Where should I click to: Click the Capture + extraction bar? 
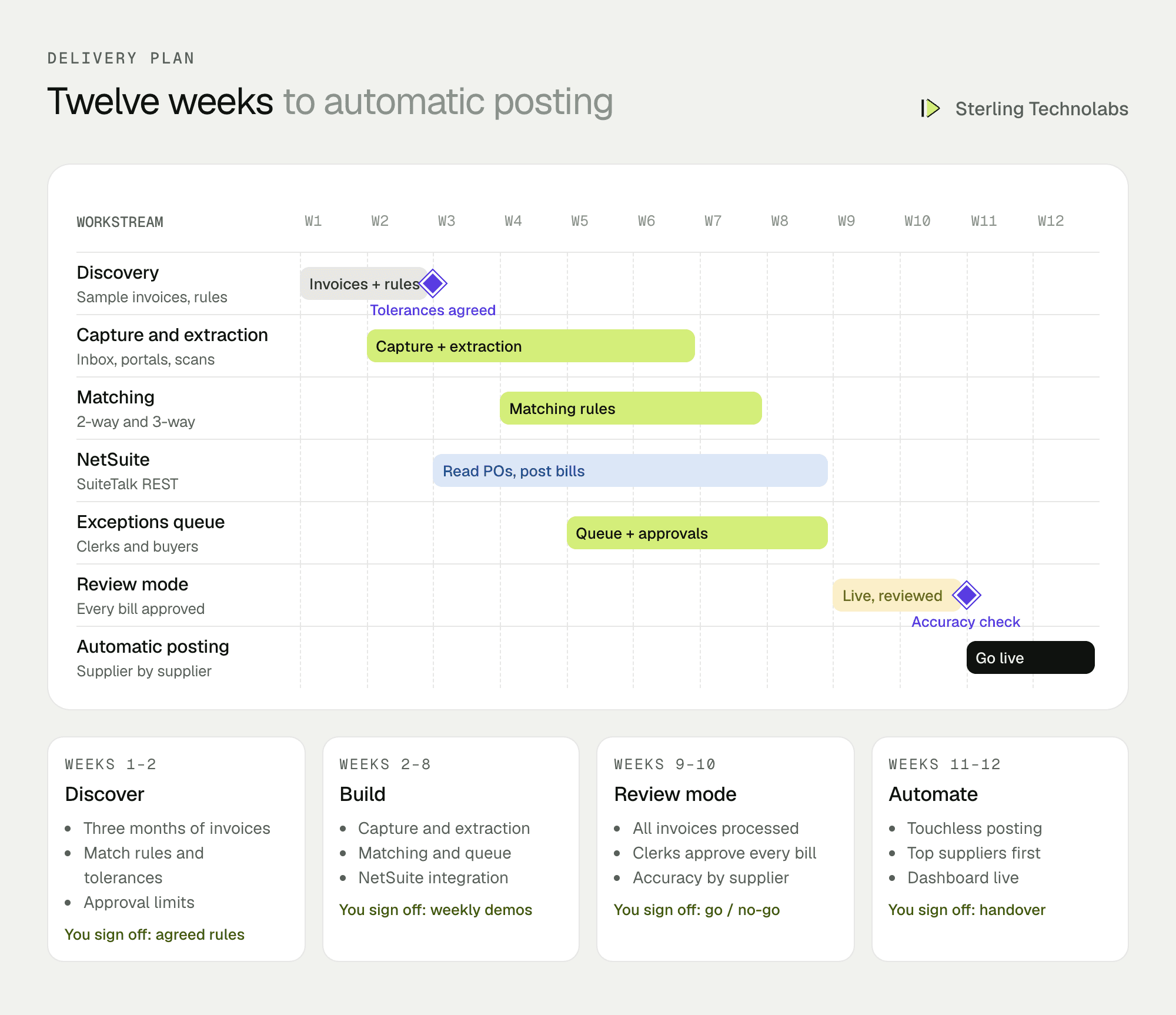531,346
